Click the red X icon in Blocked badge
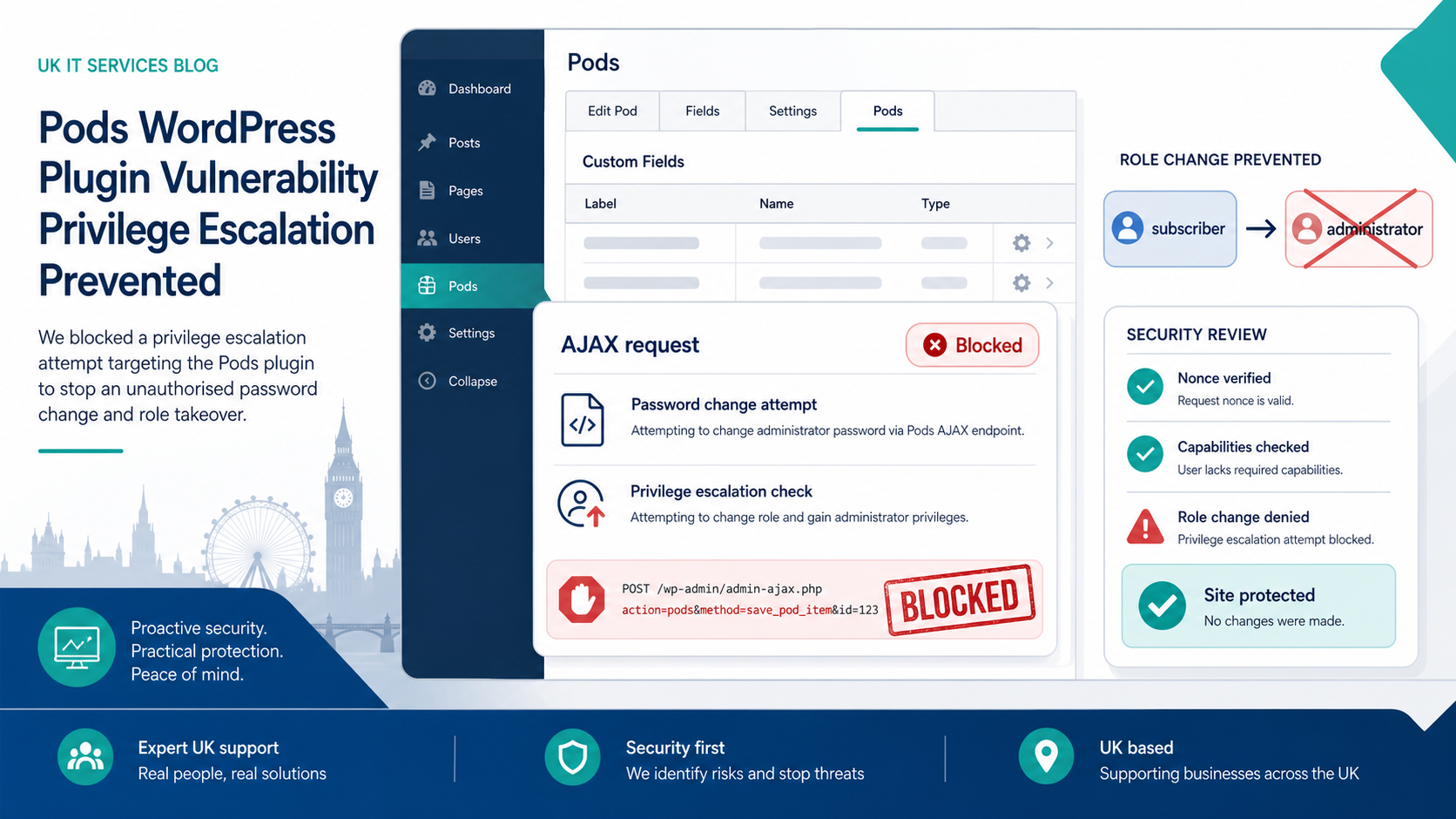The width and height of the screenshot is (1456, 819). pyautogui.click(x=935, y=345)
